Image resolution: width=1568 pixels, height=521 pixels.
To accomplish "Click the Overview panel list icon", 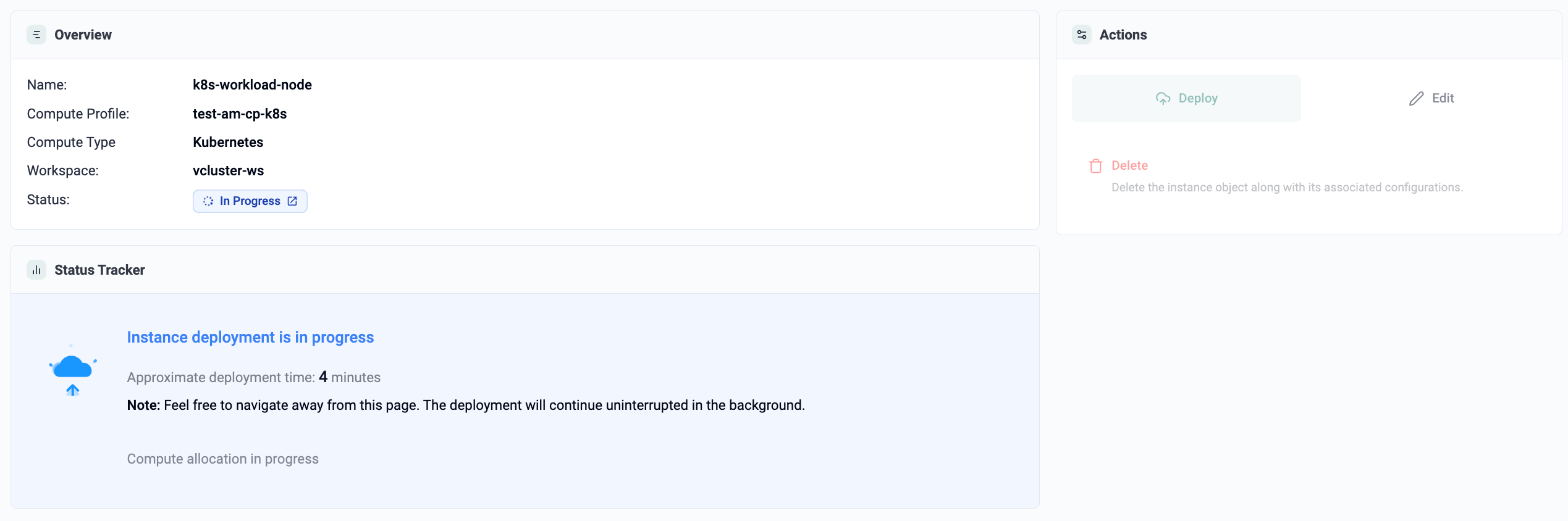I will (36, 35).
